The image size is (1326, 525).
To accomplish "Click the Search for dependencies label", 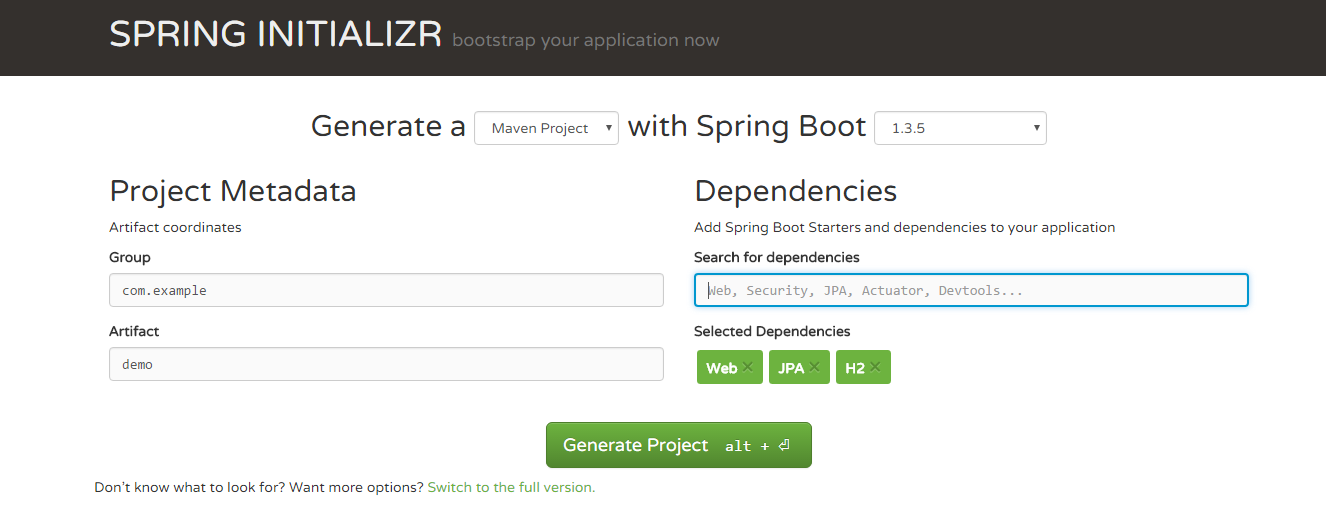I will click(777, 257).
